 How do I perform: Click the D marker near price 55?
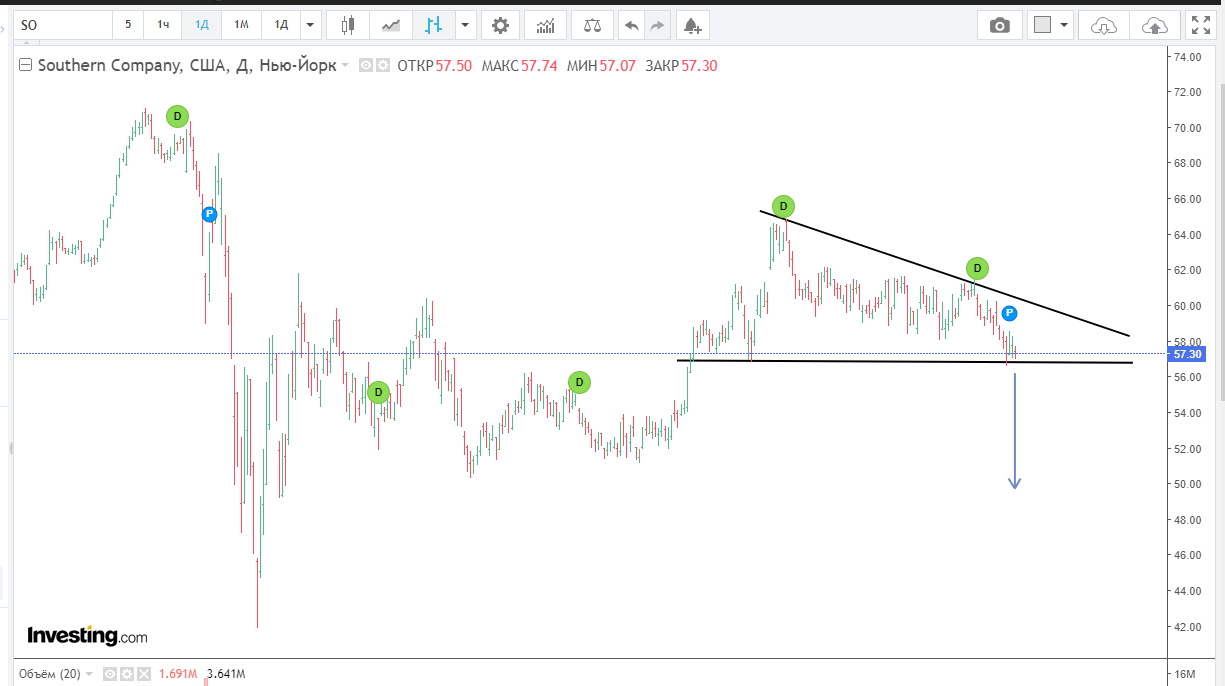click(378, 392)
